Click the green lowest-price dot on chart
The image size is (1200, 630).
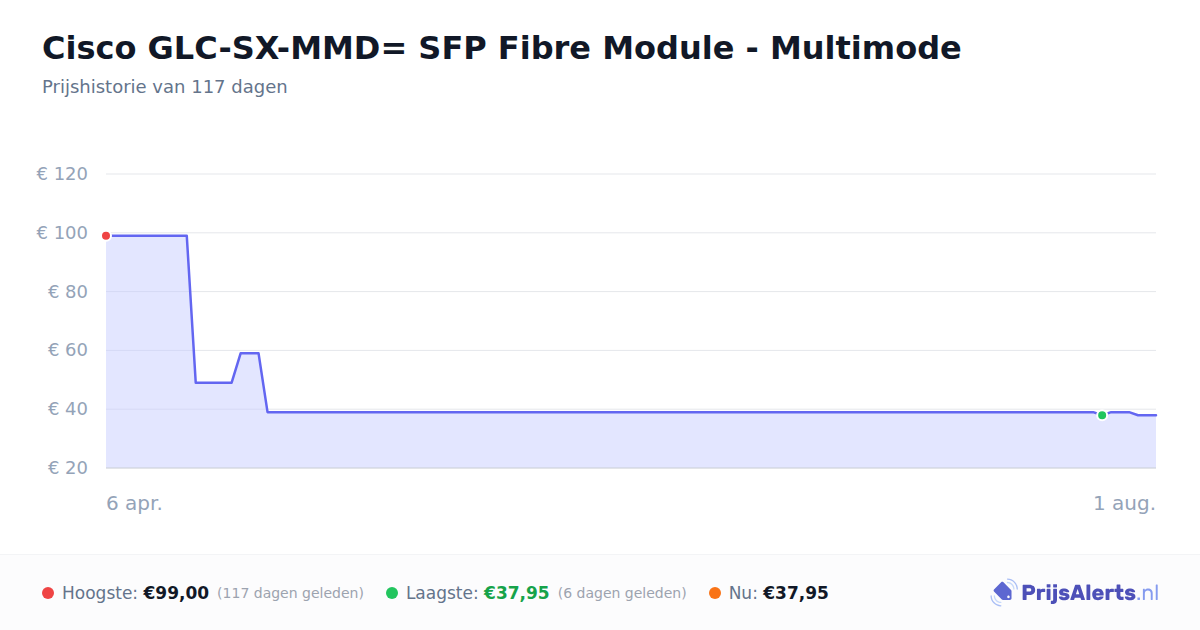[x=1102, y=415]
